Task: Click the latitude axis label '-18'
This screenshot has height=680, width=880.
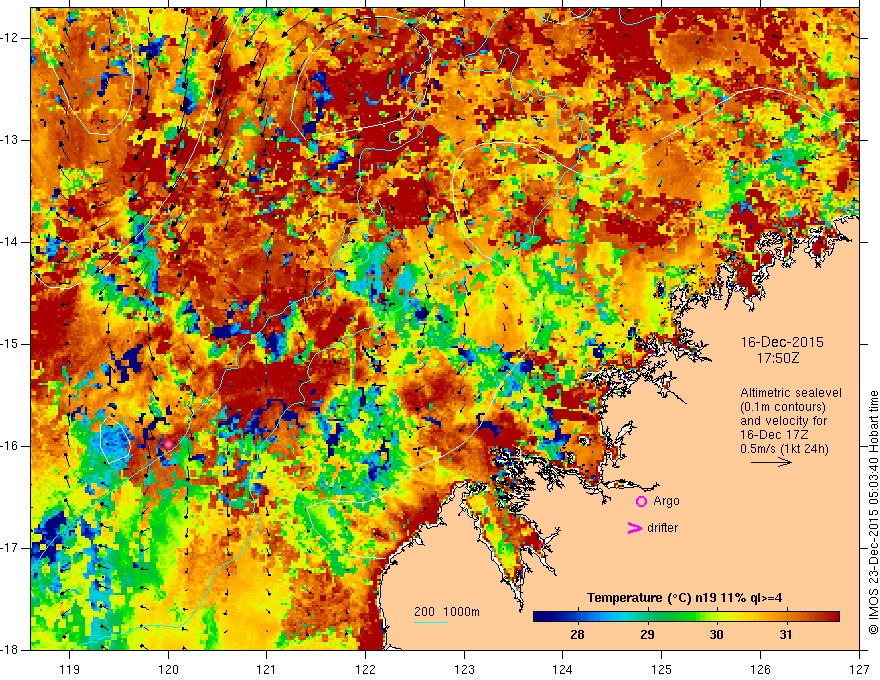Action: [10, 650]
